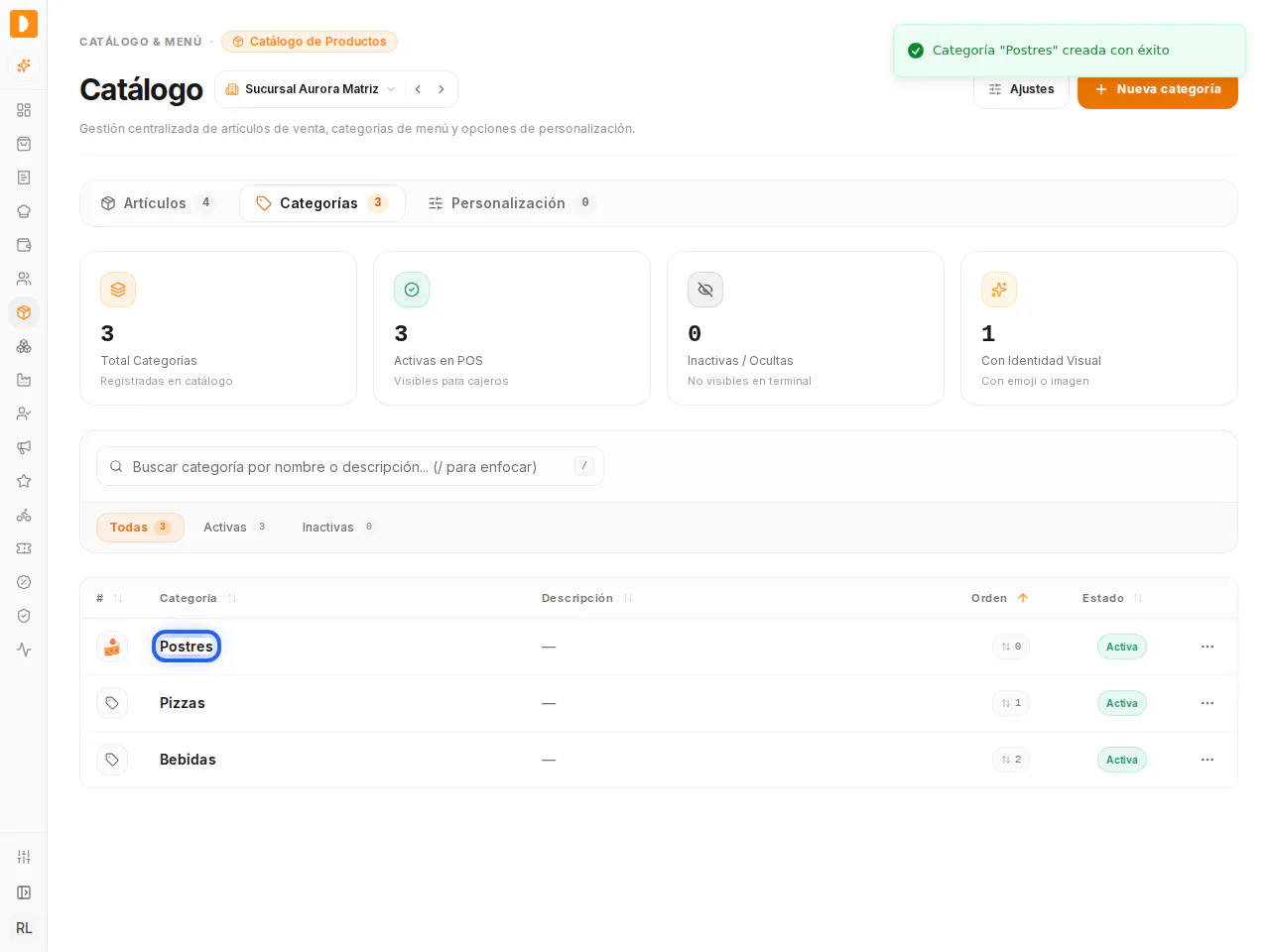Click the sparkles AI icon in sidebar
This screenshot has width=1270, height=952.
coord(24,65)
